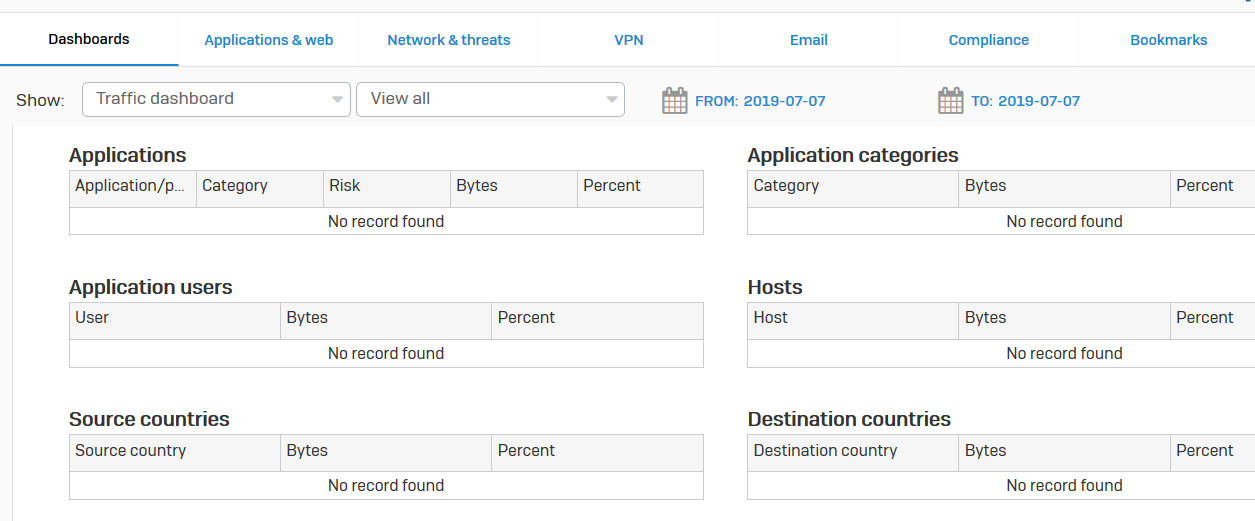Expand the View all dropdown
Image resolution: width=1255 pixels, height=521 pixels.
tap(490, 99)
